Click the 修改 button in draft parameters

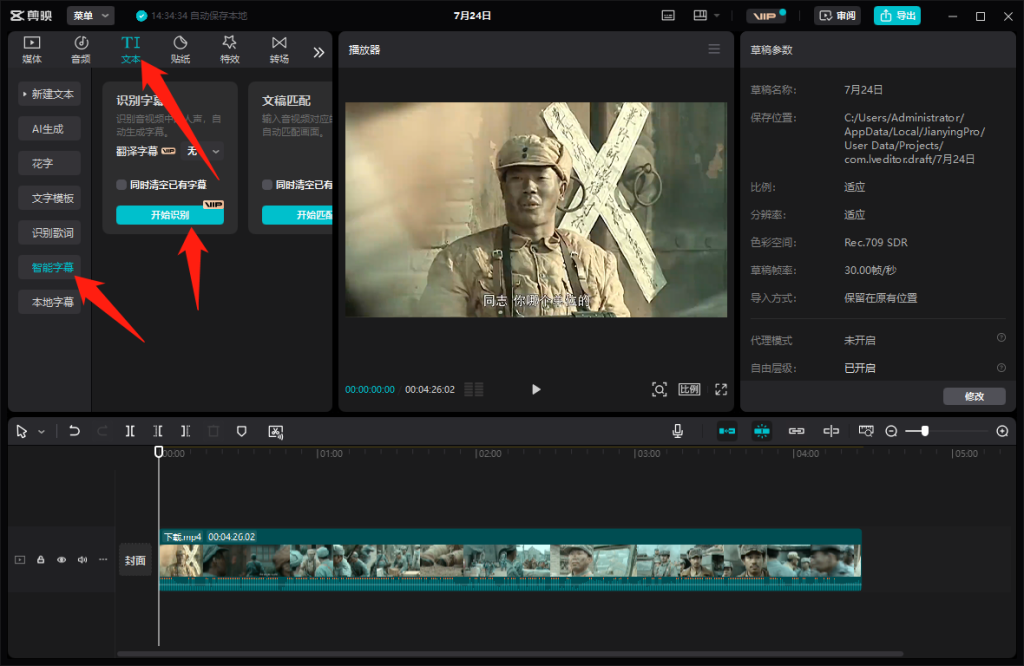[974, 396]
